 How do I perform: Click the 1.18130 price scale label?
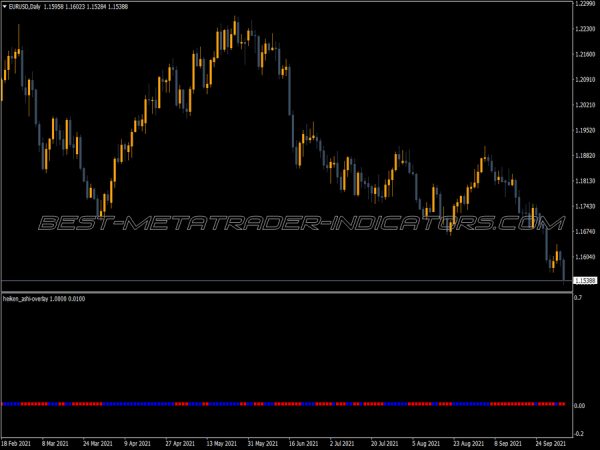(x=585, y=181)
